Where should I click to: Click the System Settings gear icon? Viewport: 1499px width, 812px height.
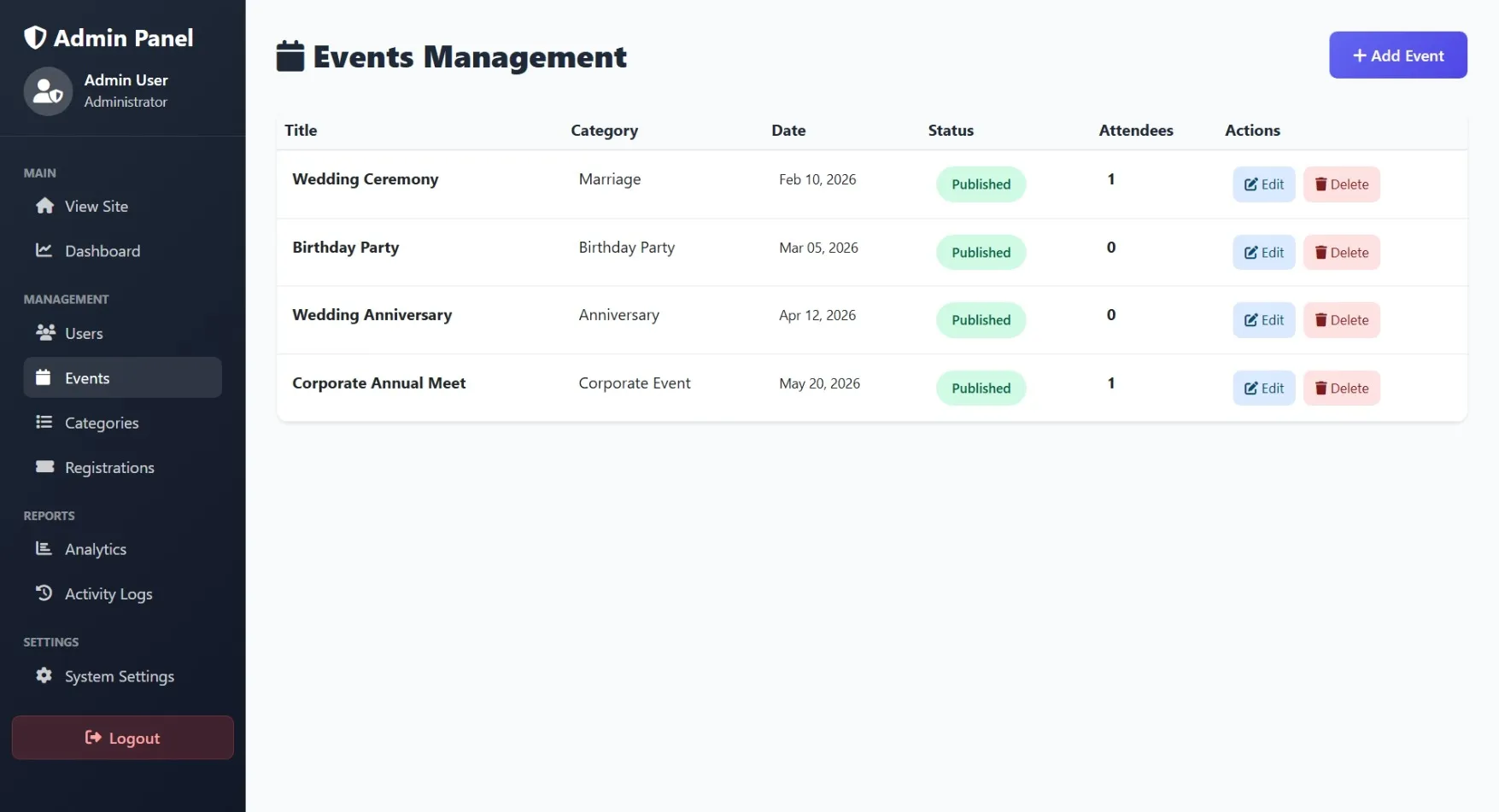click(44, 675)
